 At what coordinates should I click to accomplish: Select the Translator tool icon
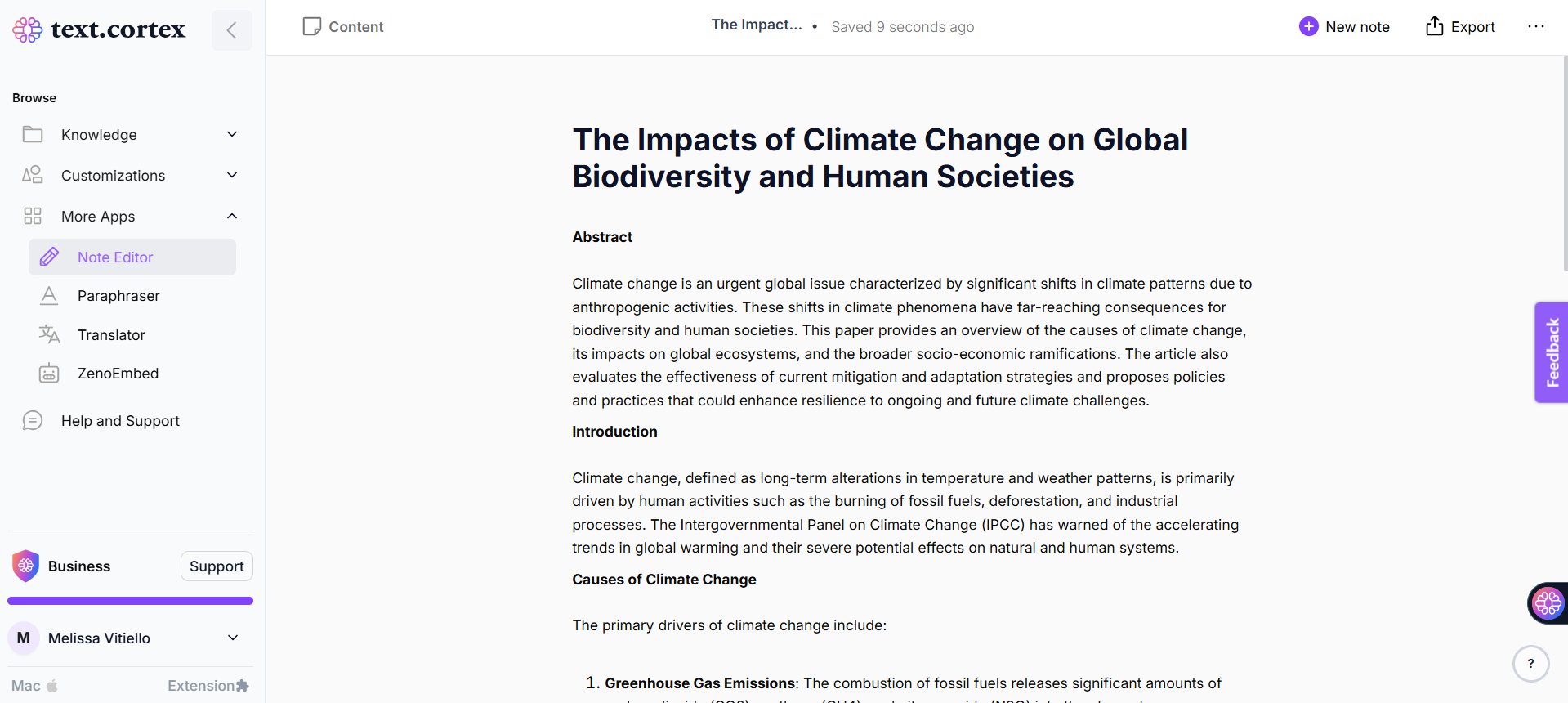click(x=49, y=334)
